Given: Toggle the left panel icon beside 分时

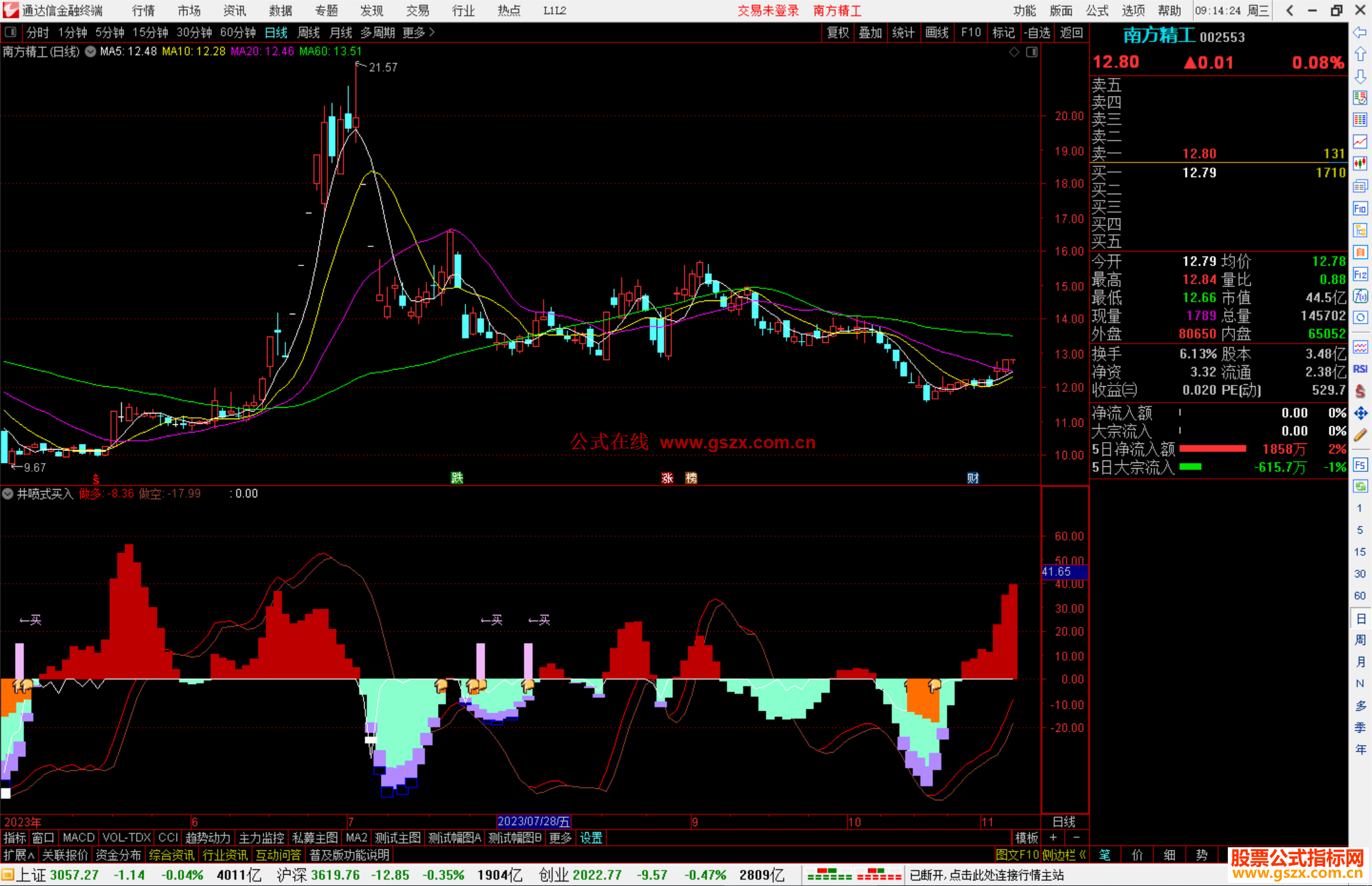Looking at the screenshot, I should tap(11, 32).
